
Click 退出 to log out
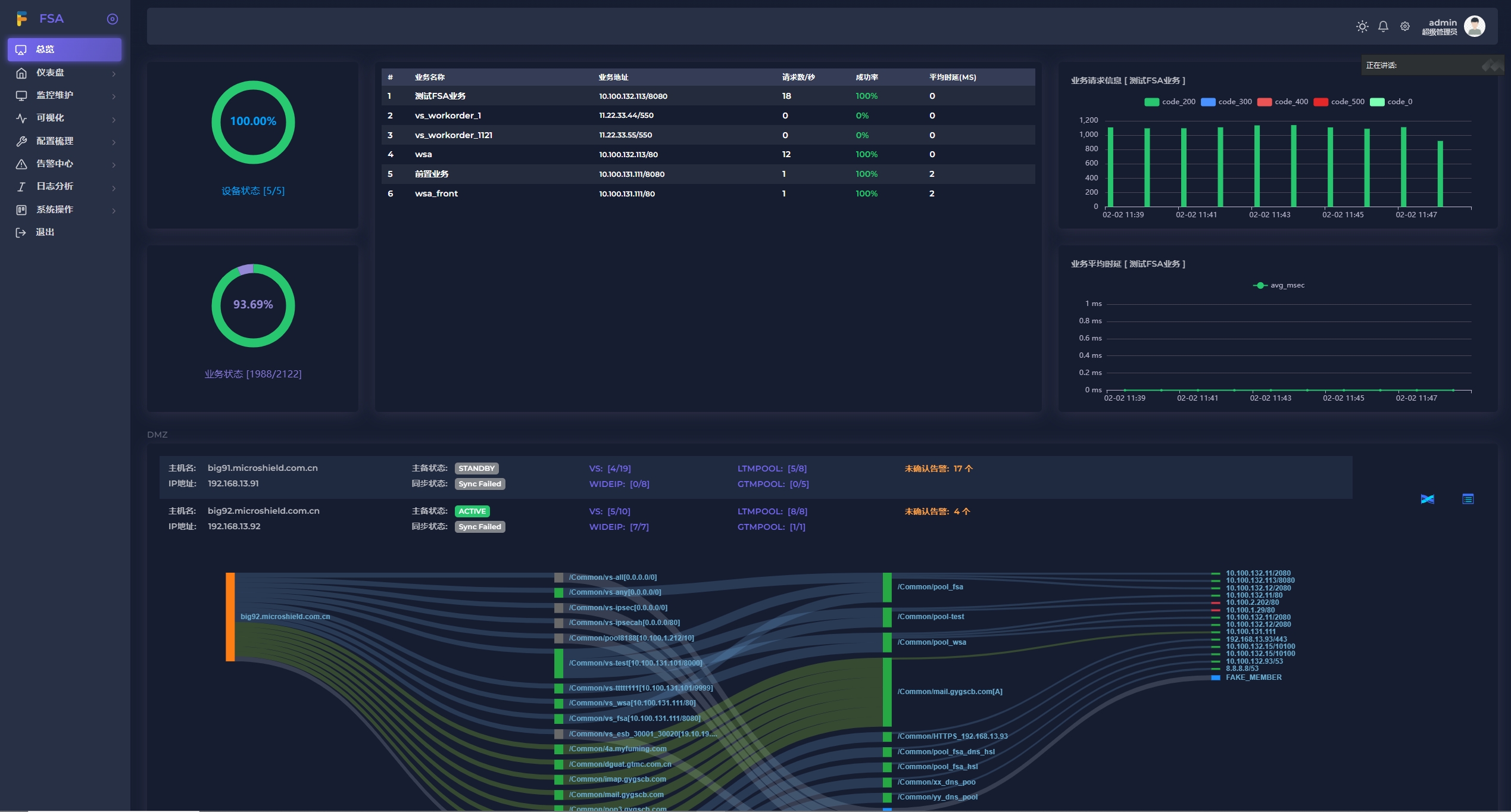coord(64,232)
